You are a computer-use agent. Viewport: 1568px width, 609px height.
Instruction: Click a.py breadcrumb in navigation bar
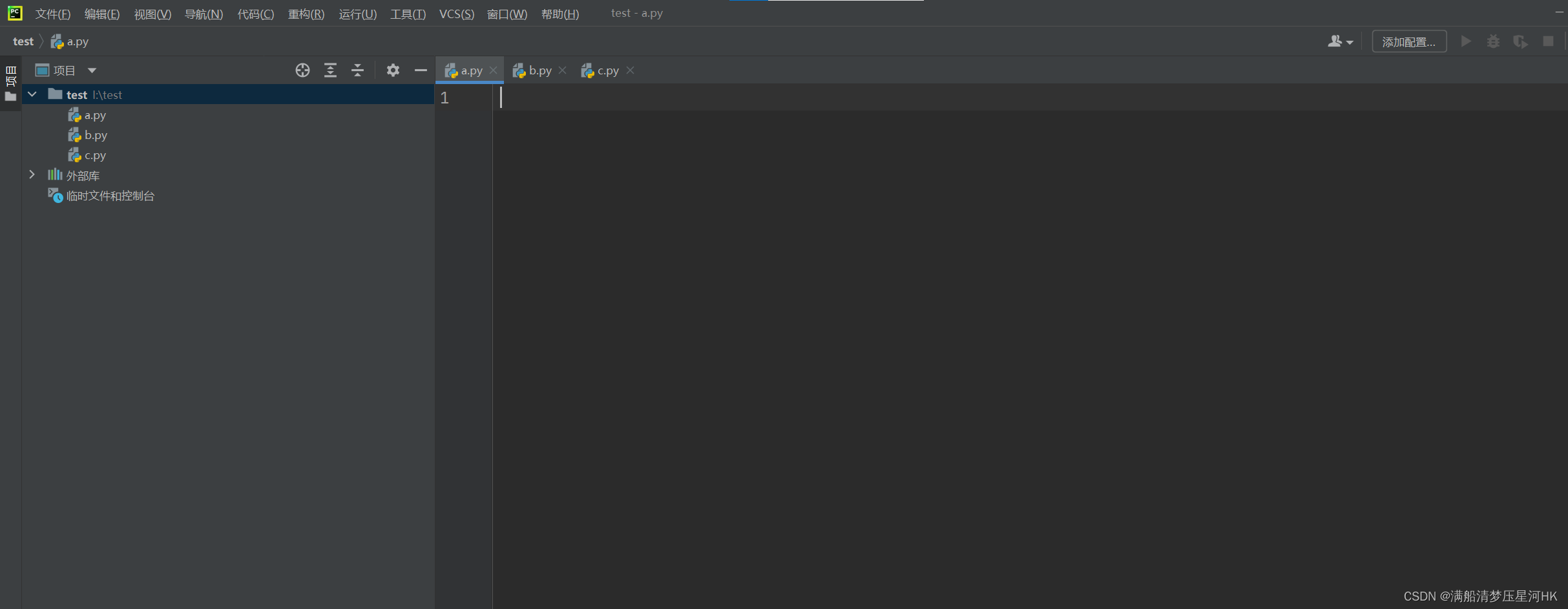70,41
